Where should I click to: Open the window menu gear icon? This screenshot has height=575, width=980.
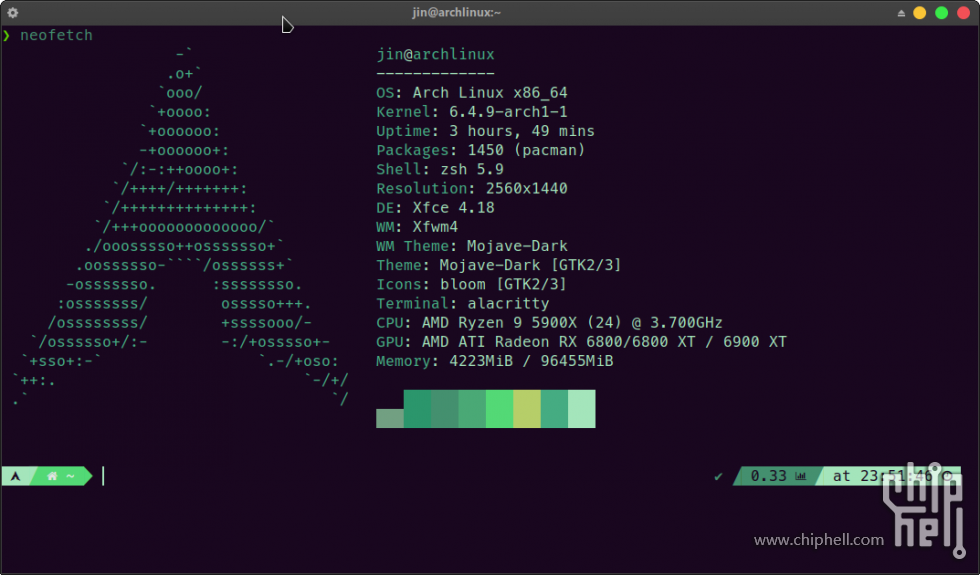click(12, 12)
